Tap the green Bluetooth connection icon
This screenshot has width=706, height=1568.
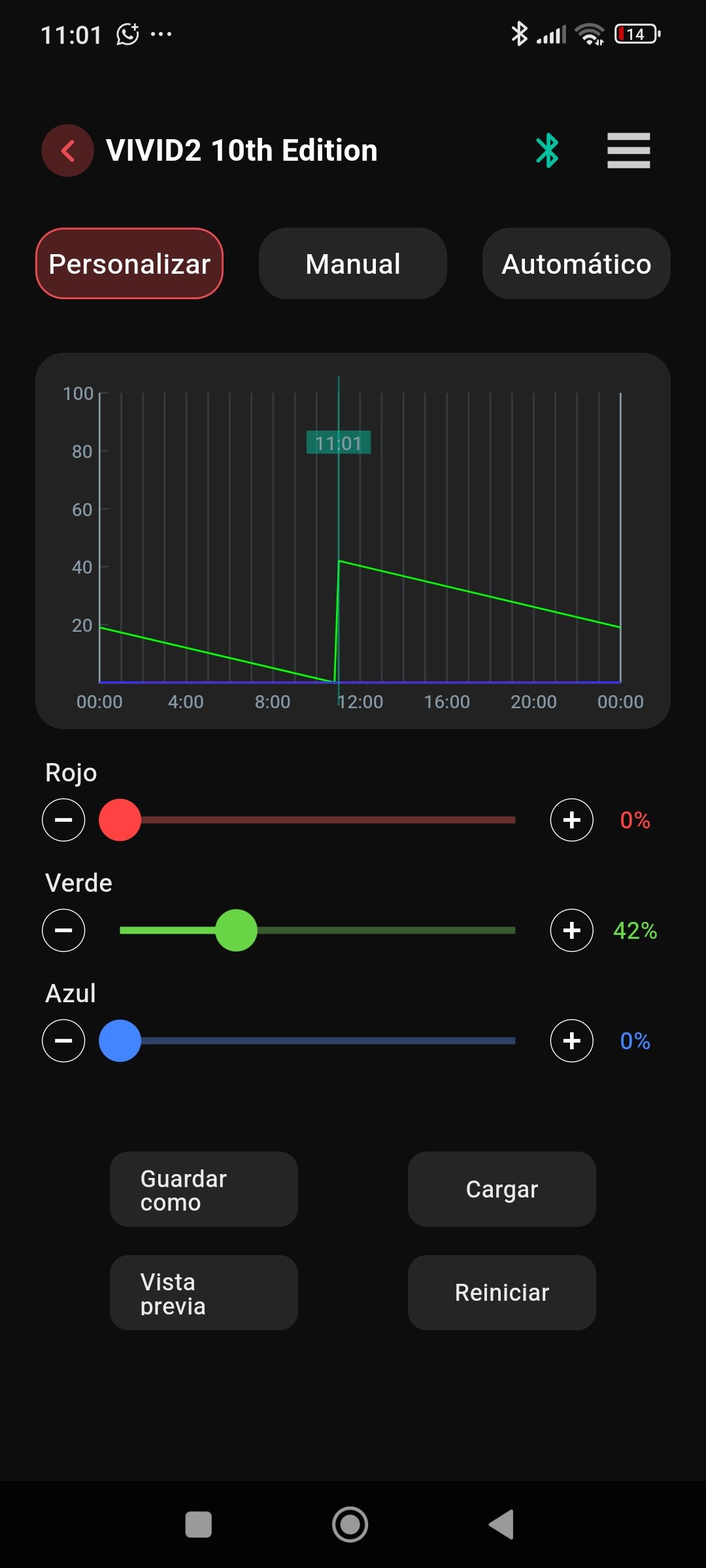coord(547,151)
